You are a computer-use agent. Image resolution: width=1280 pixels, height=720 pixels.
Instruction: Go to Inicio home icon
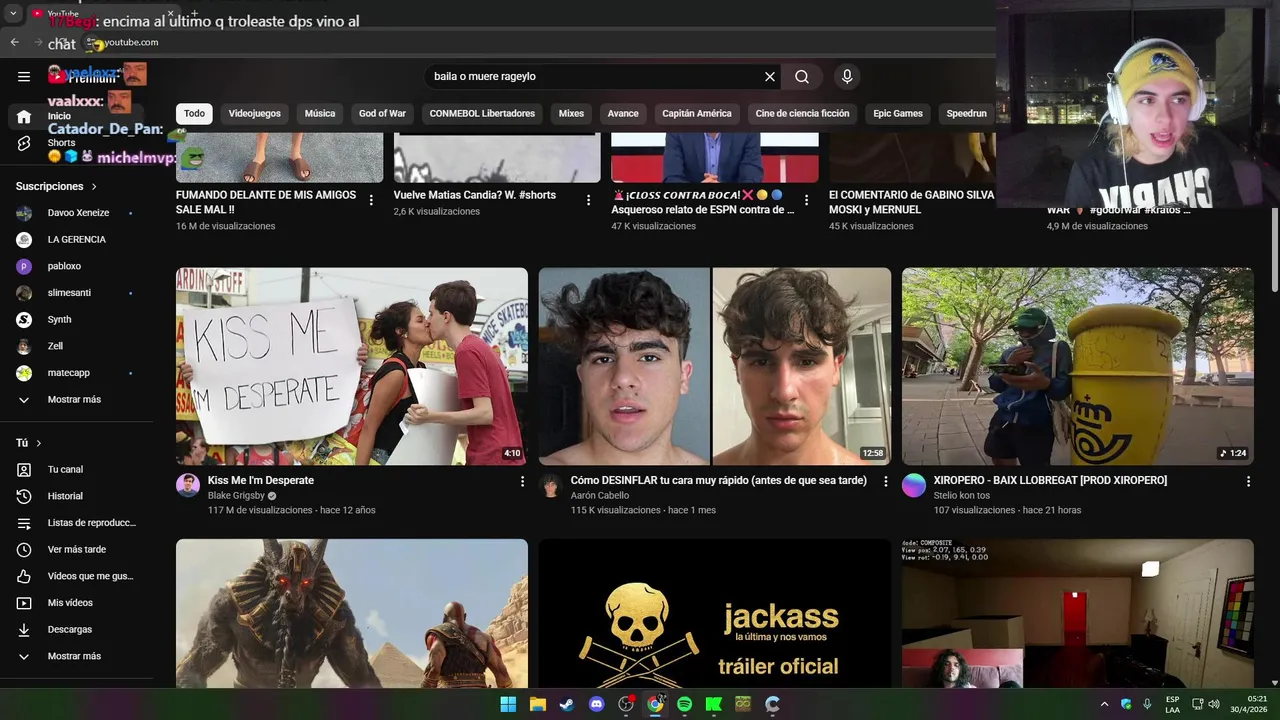(24, 117)
